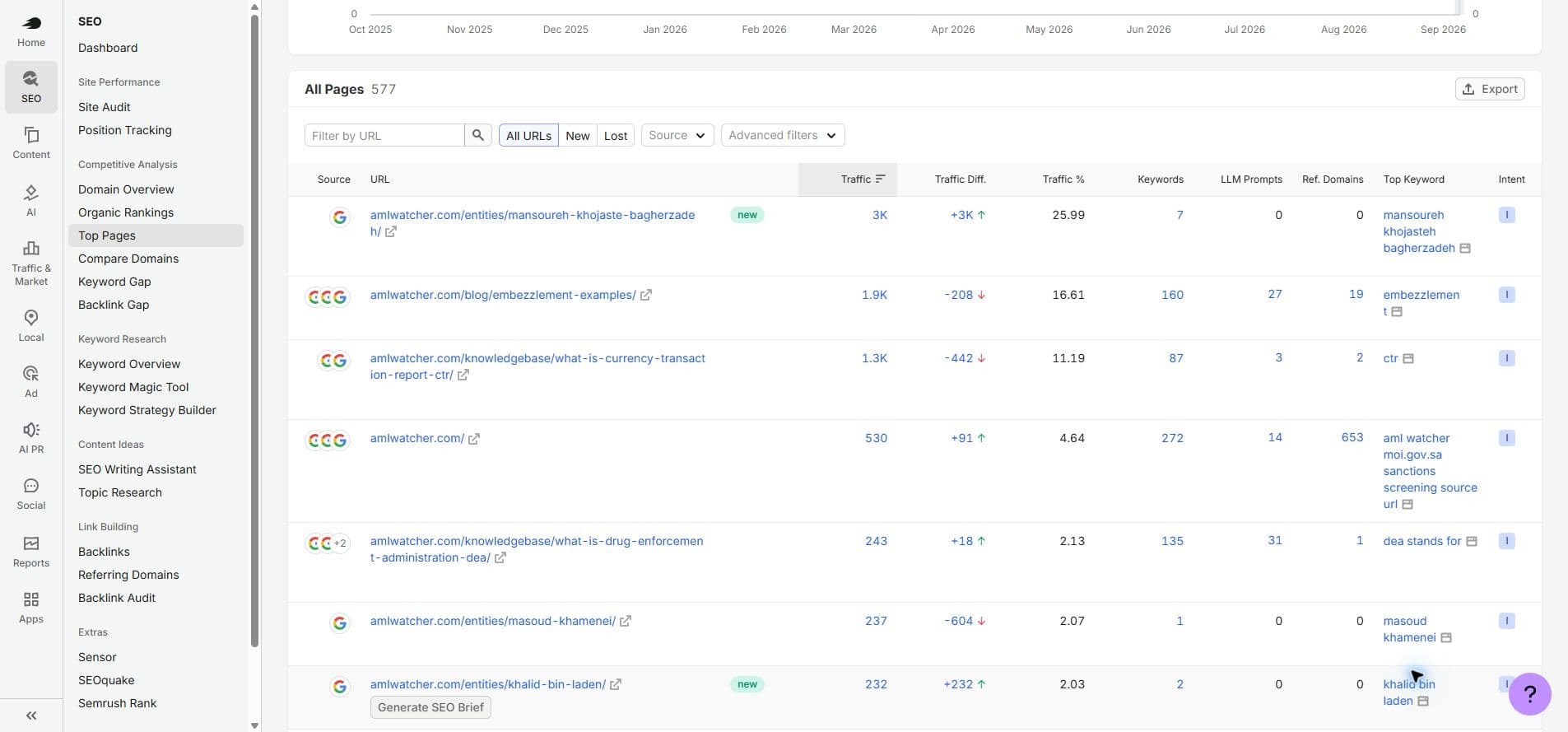
Task: Open Domain Overview menu item
Action: (126, 189)
